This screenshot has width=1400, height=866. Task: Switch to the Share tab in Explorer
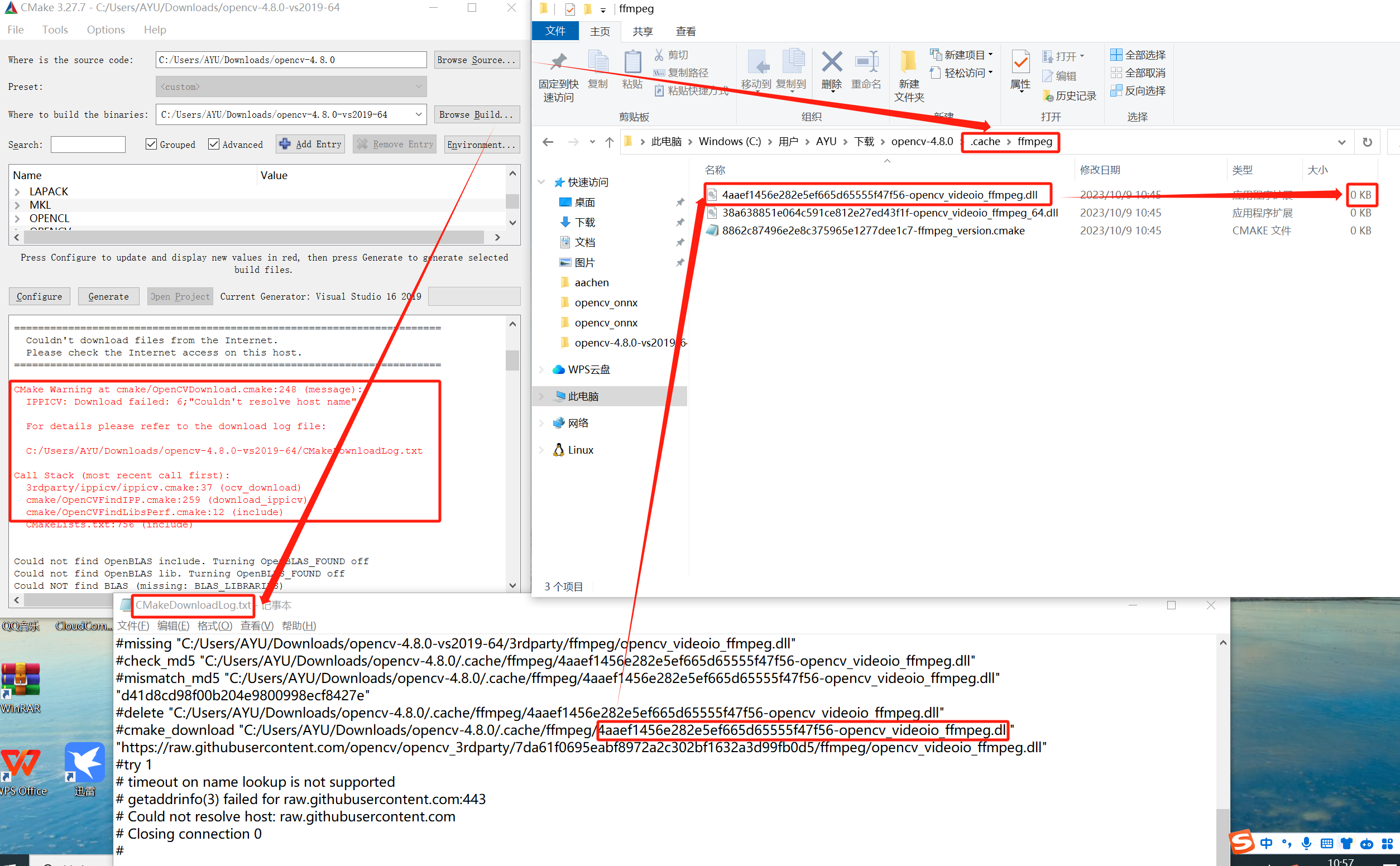coord(643,31)
